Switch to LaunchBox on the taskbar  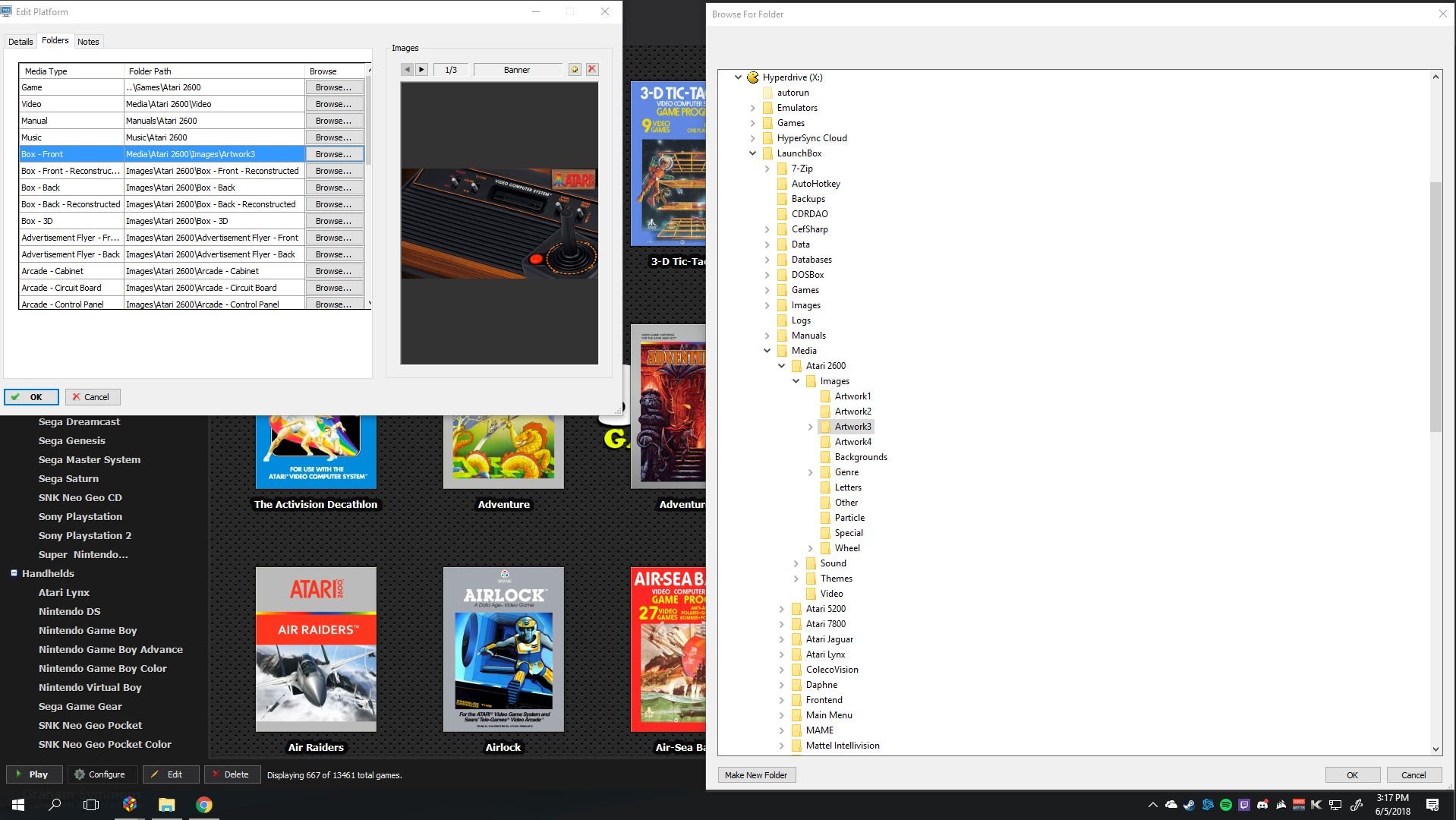point(130,805)
